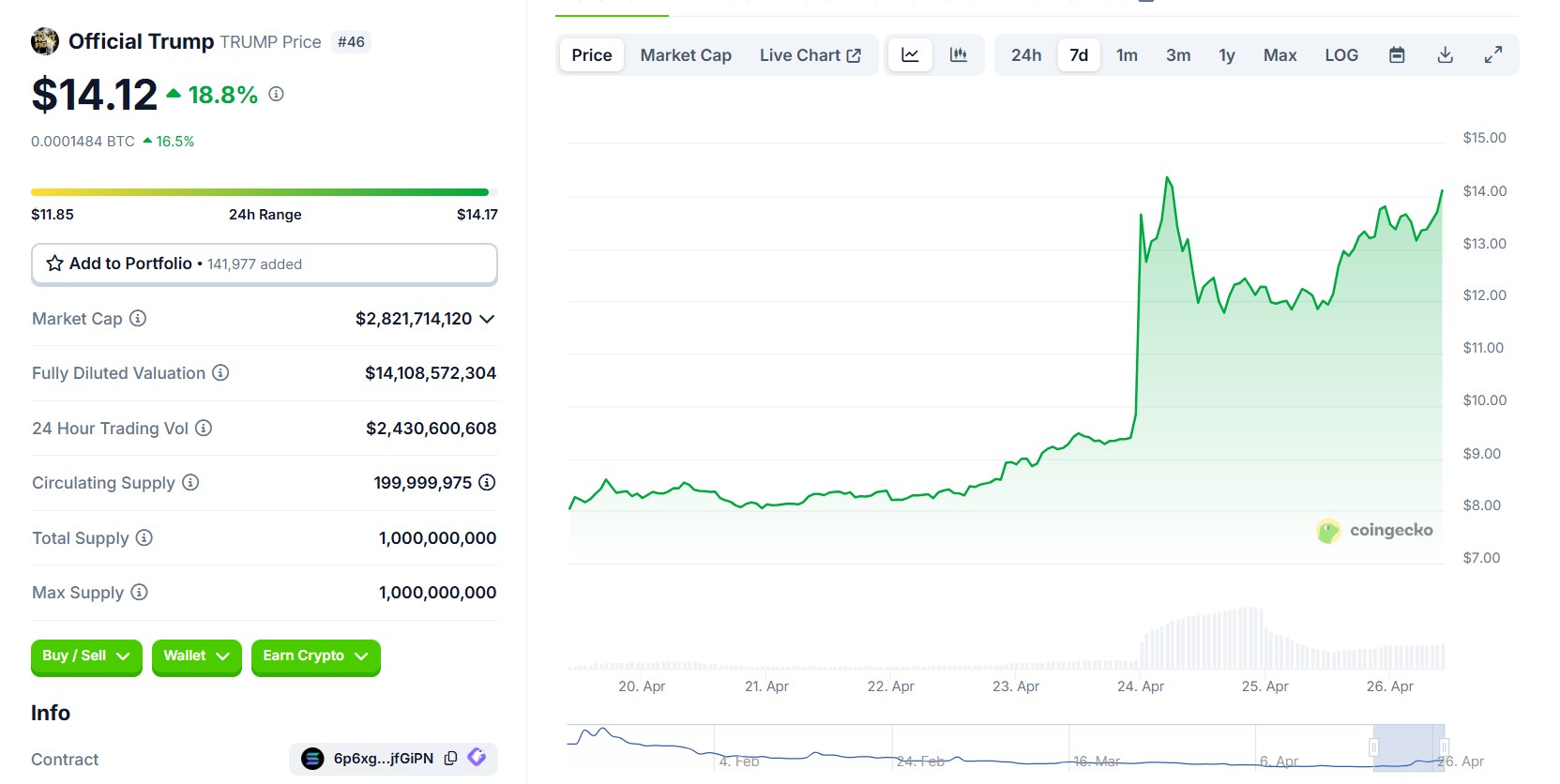Image resolution: width=1560 pixels, height=784 pixels.
Task: Open the Buy / Sell dropdown
Action: point(86,656)
